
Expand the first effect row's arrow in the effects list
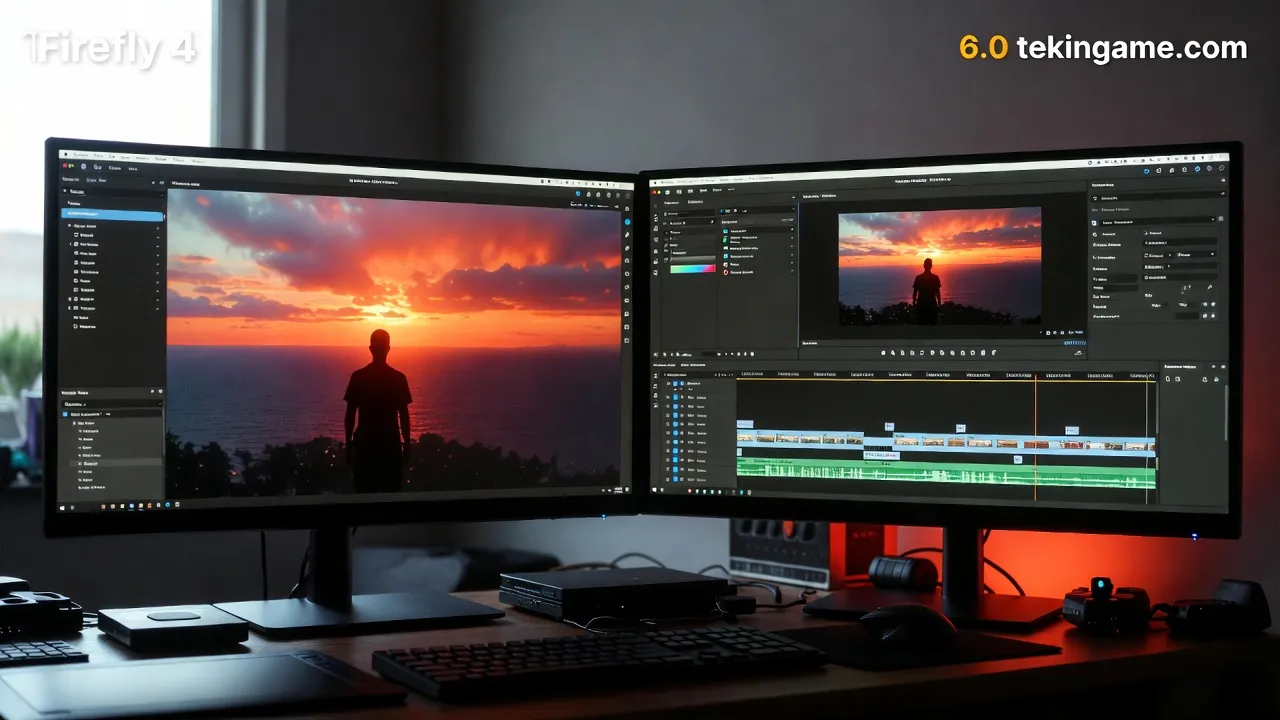pos(792,230)
